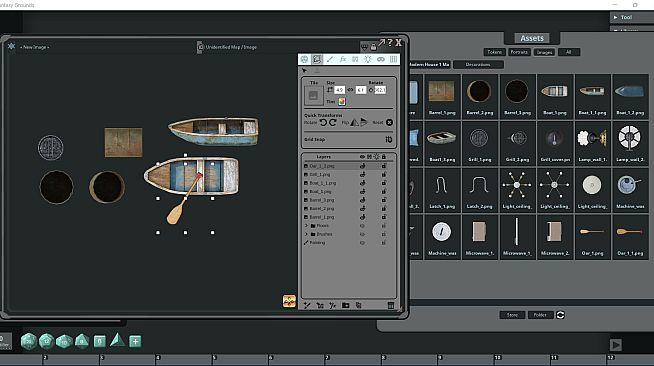654x366 pixels.
Task: Click the duplicate layer icon
Action: click(x=358, y=305)
